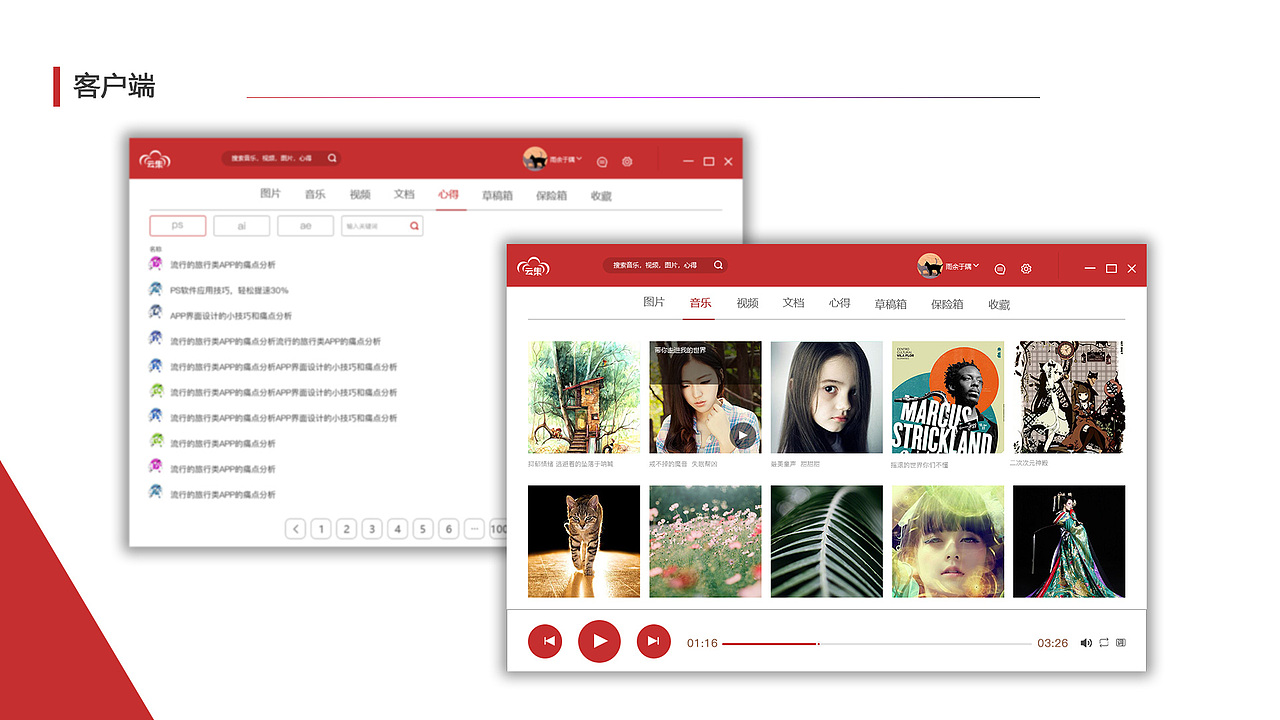Open the article 'APP界面设计的小技巧和痛点分析'
The image size is (1280, 720).
point(231,316)
